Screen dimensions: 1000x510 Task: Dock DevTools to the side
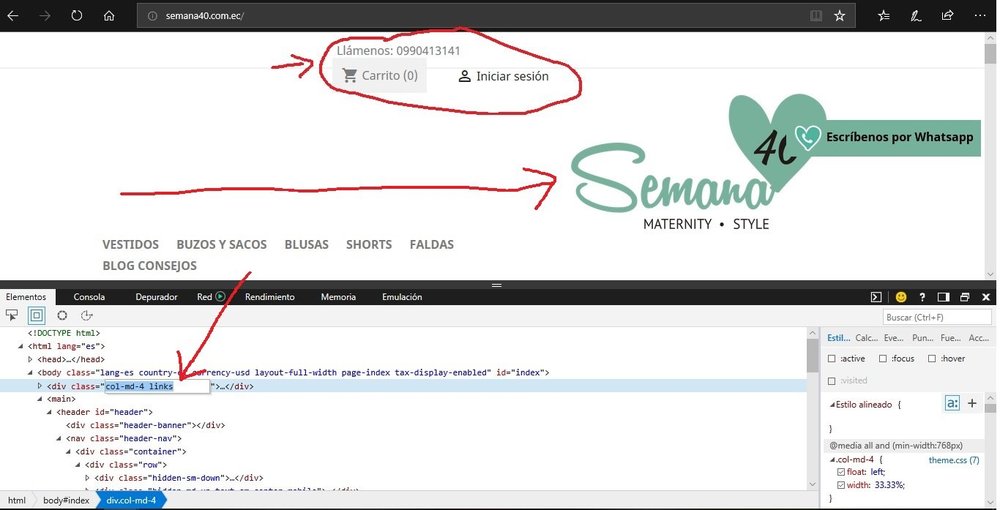[x=943, y=297]
